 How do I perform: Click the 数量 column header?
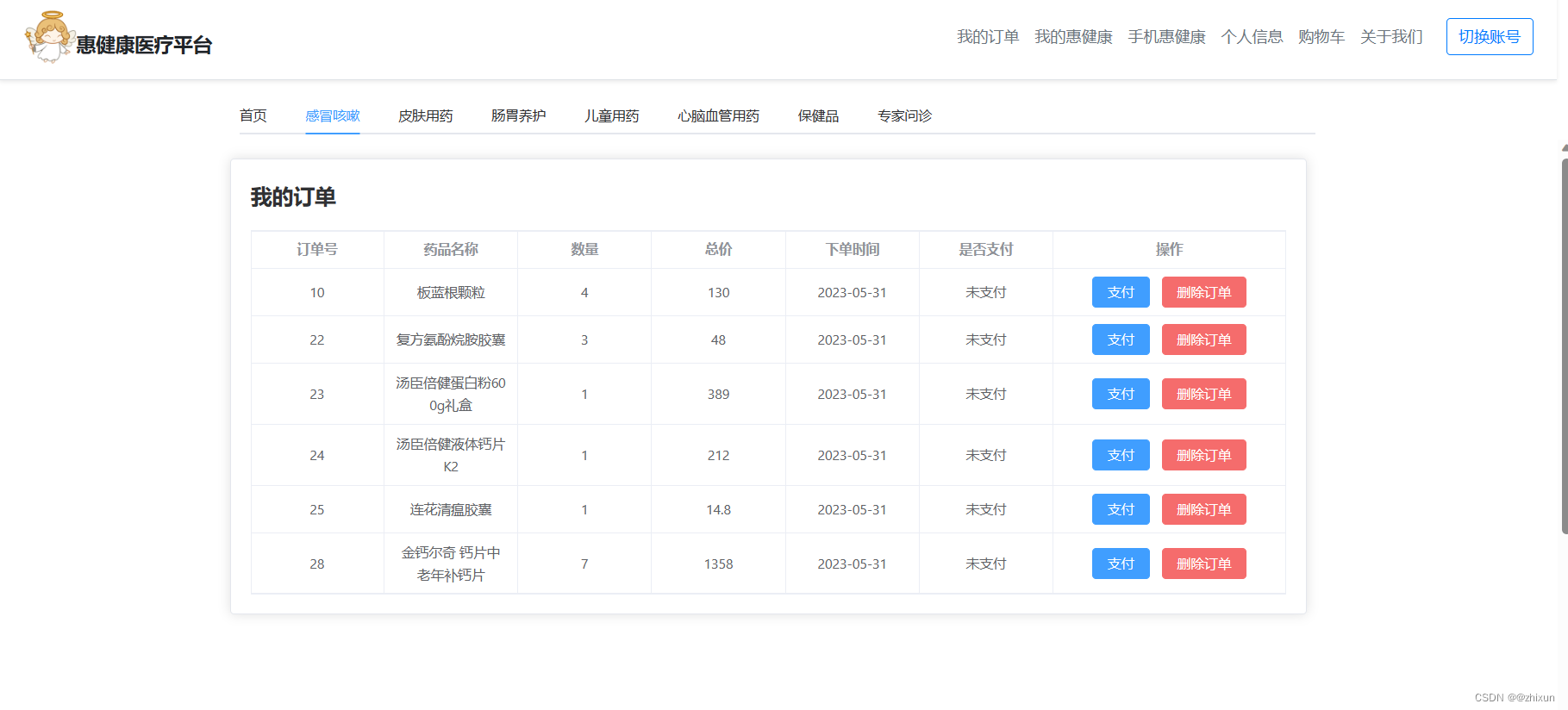coord(584,249)
